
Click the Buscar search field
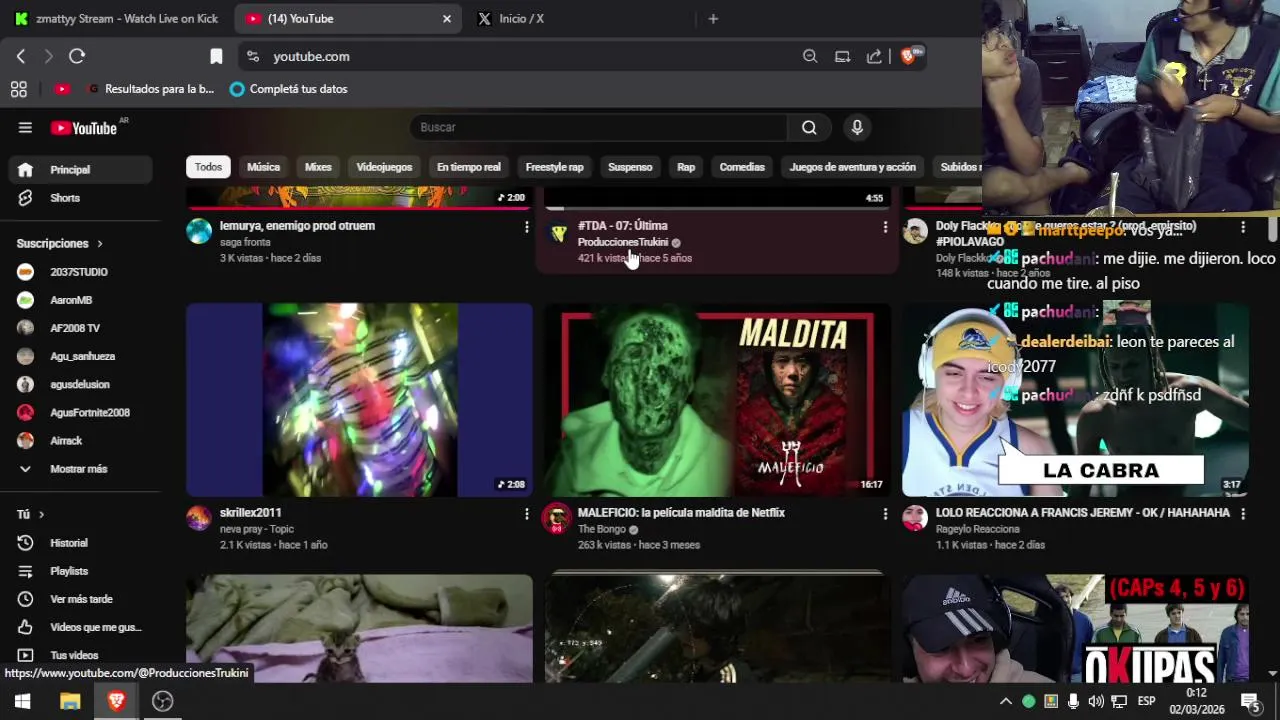coord(598,127)
